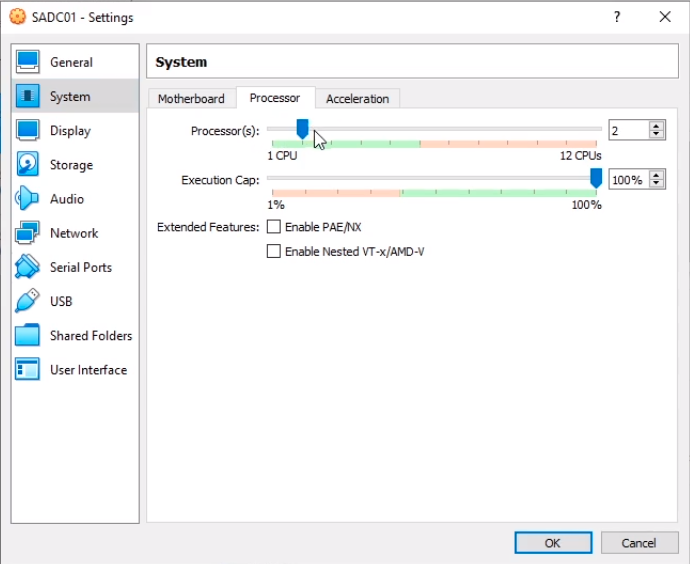Select Storage label in sidebar
This screenshot has width=690, height=564.
pyautogui.click(x=71, y=165)
